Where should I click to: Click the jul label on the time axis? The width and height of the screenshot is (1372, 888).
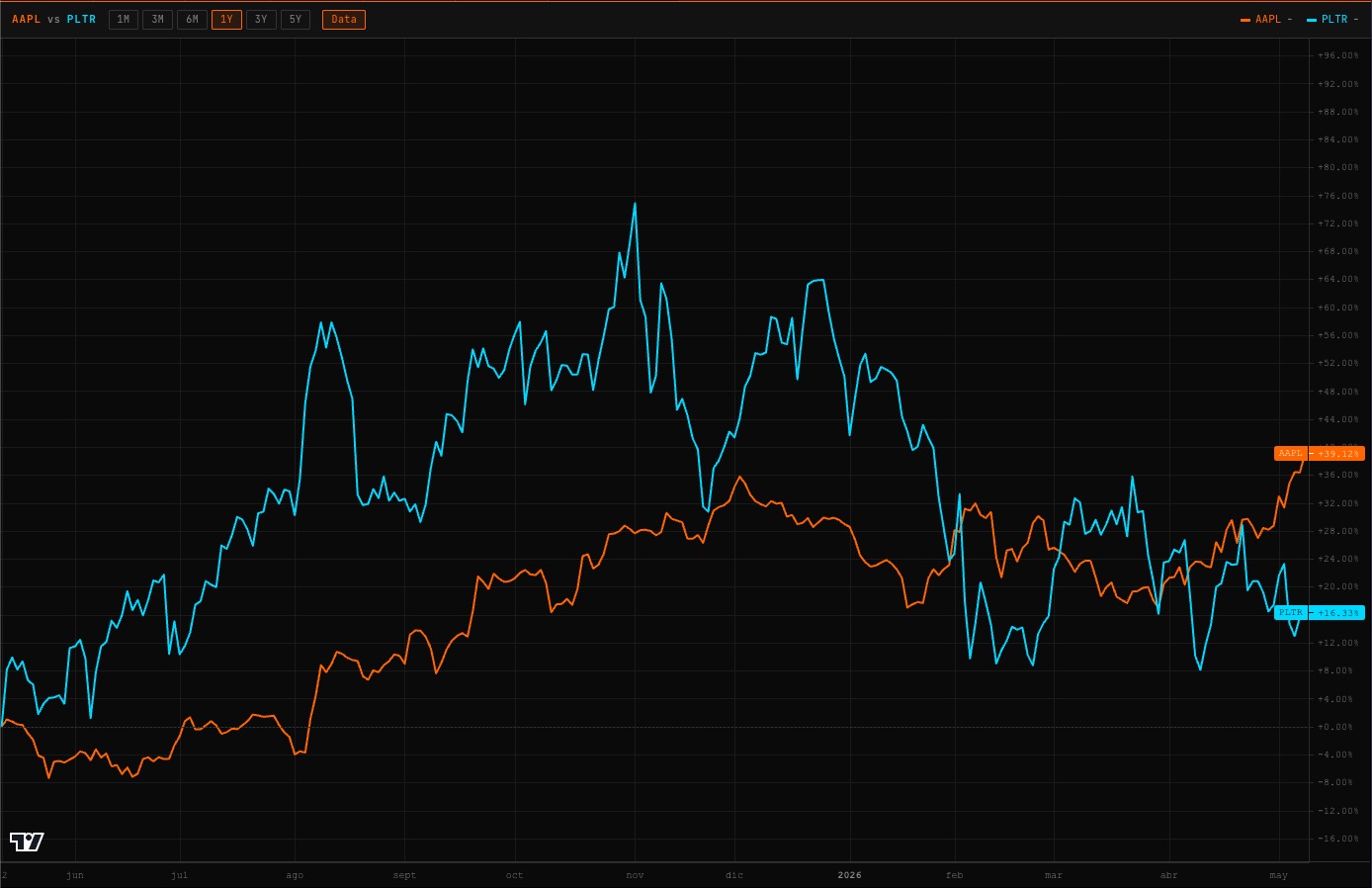pos(179,875)
